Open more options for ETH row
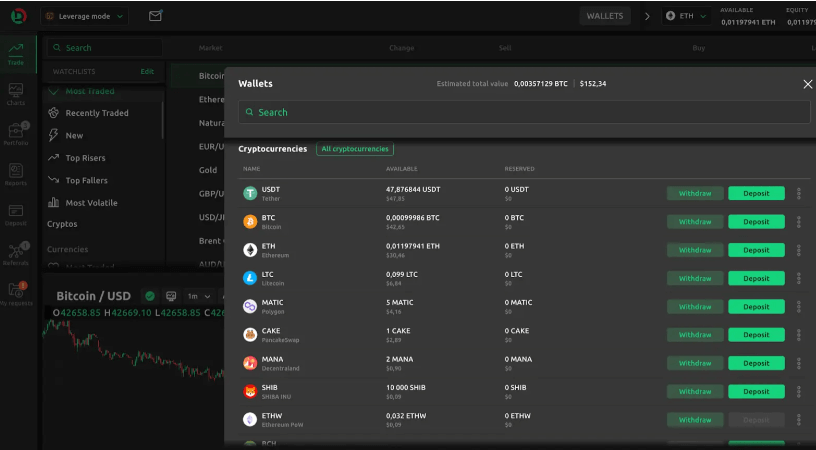The height and width of the screenshot is (450, 816). click(x=798, y=250)
